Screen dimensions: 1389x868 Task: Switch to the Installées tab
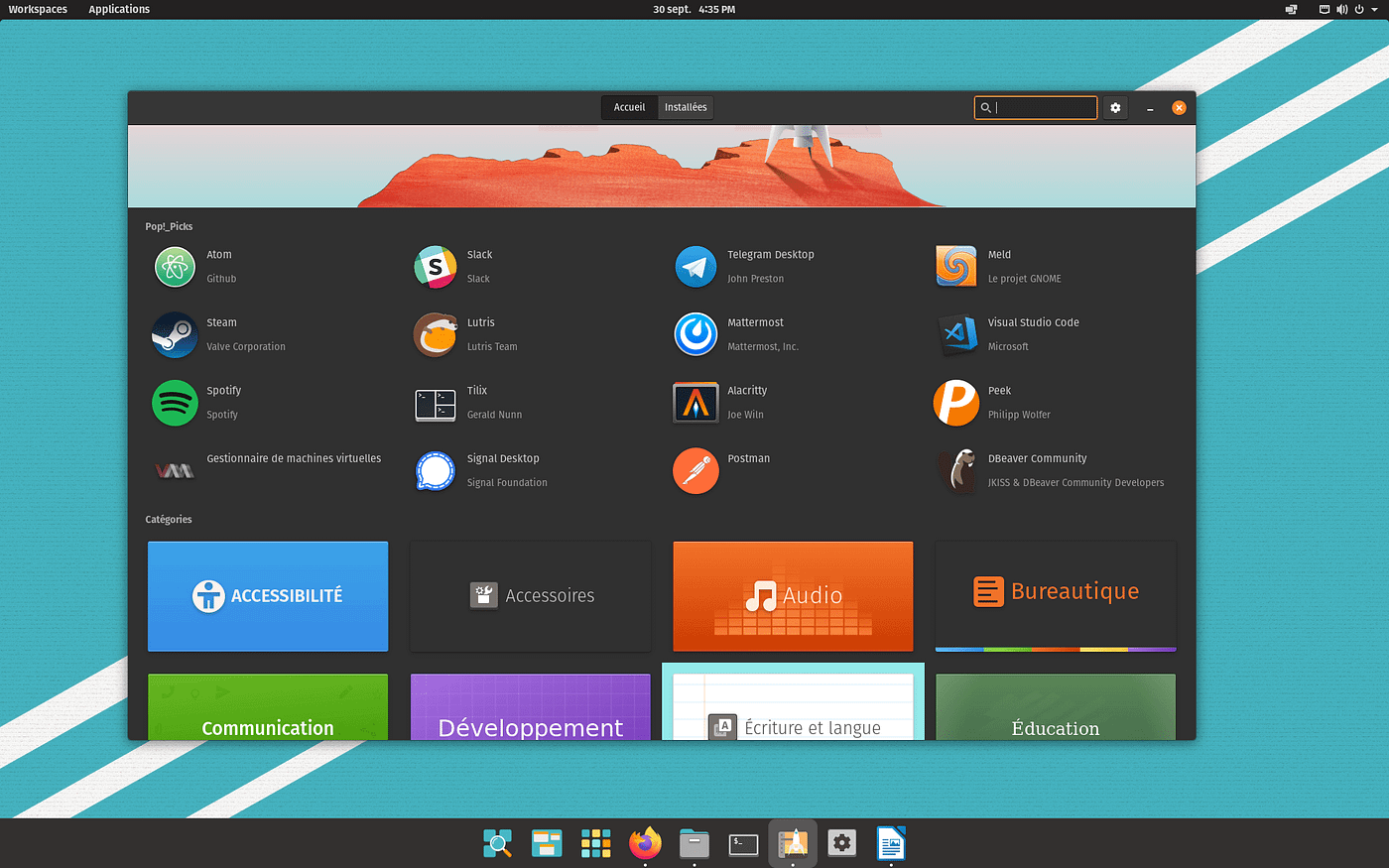point(686,107)
